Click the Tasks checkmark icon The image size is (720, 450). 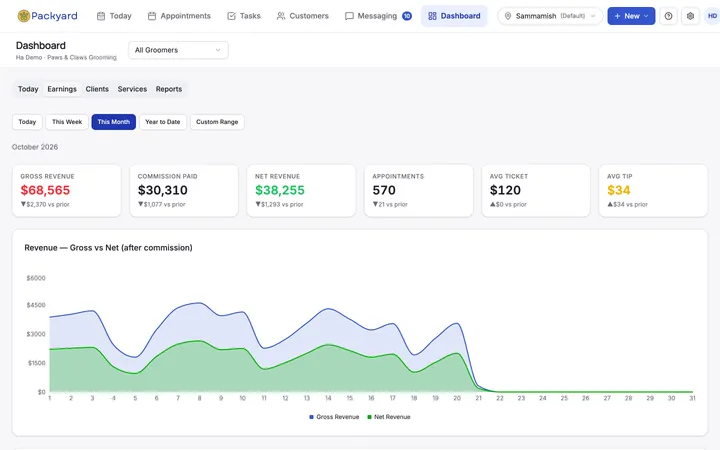pos(231,16)
